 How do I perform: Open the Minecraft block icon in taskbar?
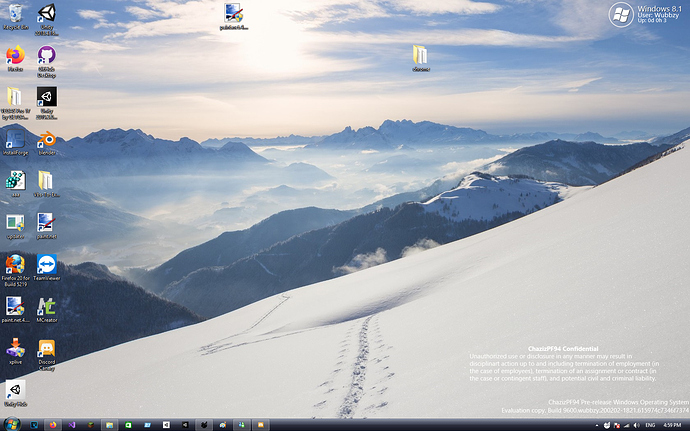point(91,425)
